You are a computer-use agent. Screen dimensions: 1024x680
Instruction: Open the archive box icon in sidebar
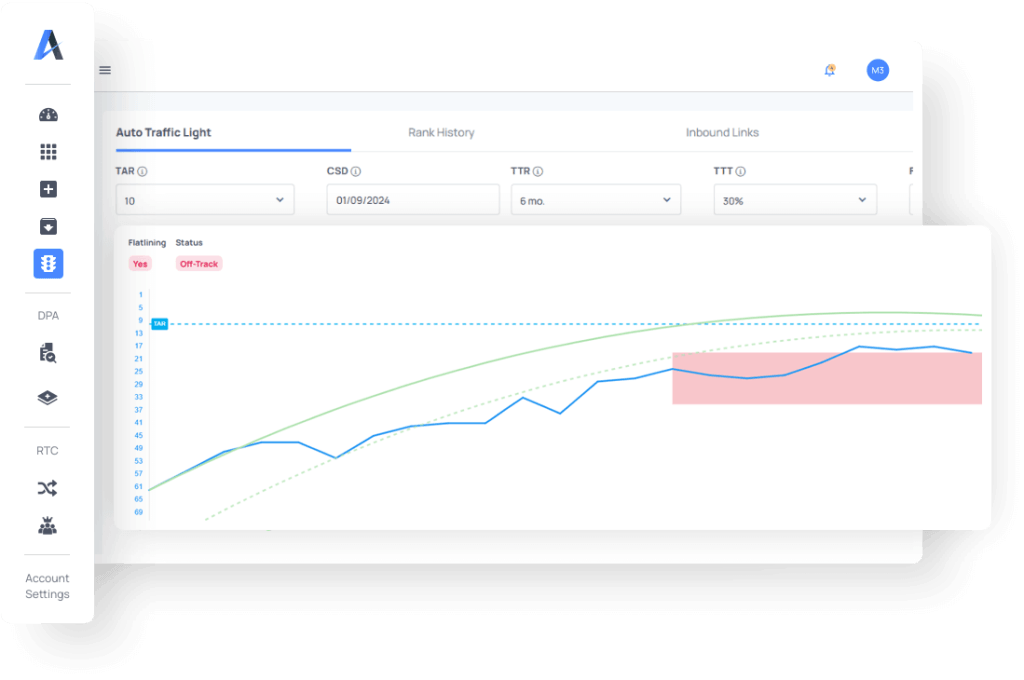(x=48, y=226)
